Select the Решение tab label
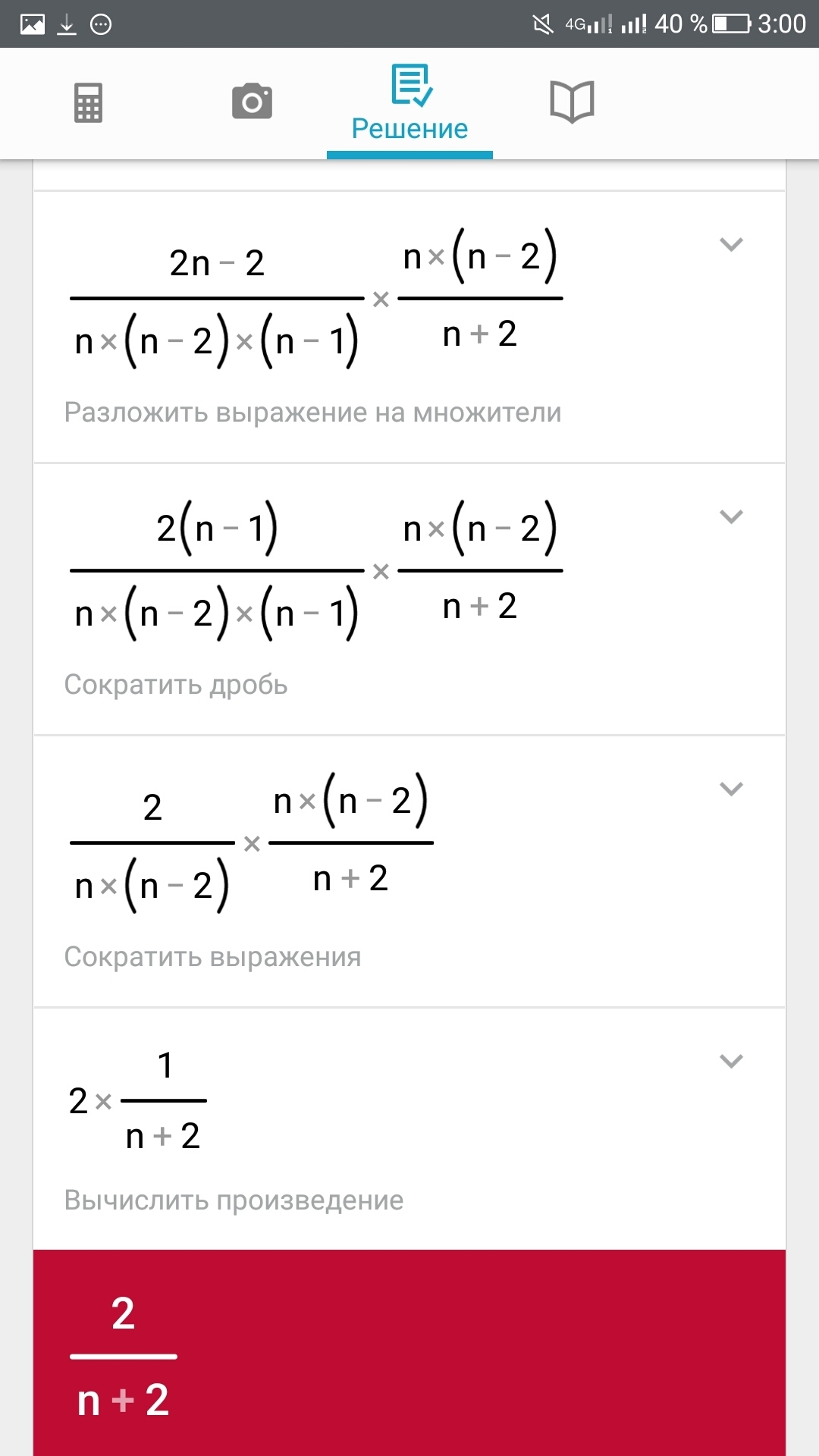This screenshot has height=1456, width=819. coord(409,129)
